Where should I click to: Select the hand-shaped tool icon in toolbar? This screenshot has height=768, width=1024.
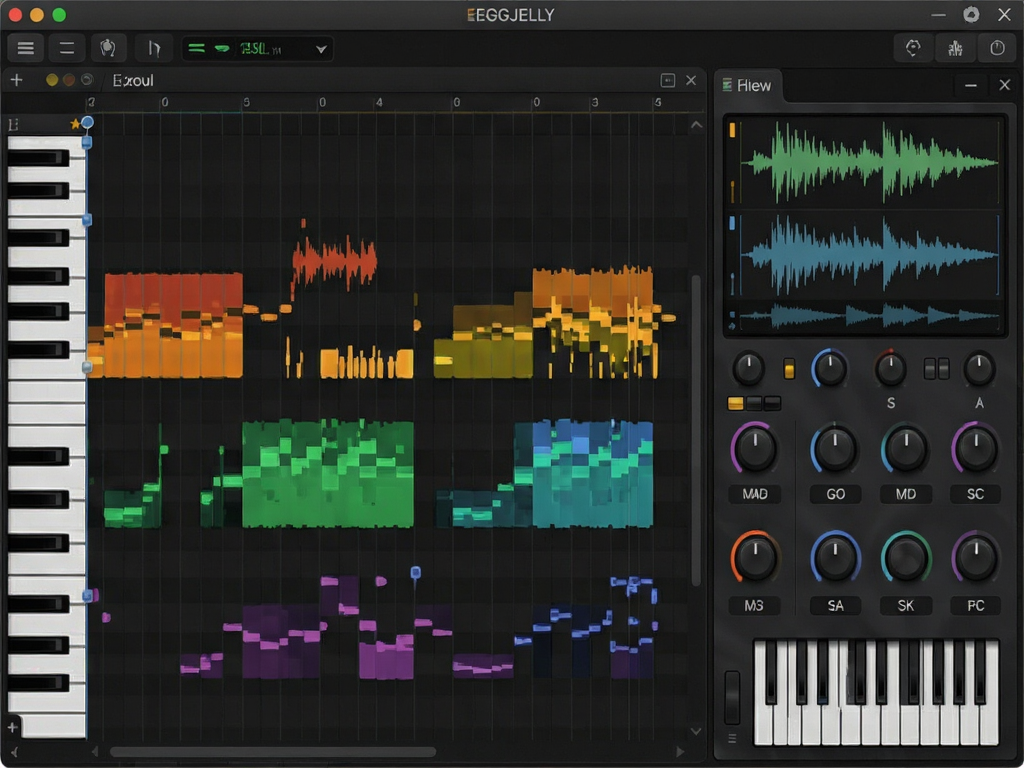click(x=108, y=48)
